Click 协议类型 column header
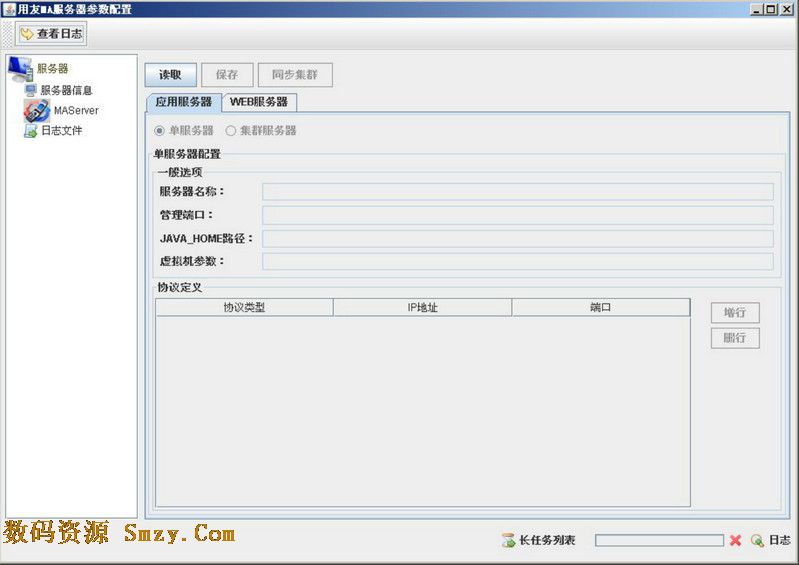 pos(244,307)
